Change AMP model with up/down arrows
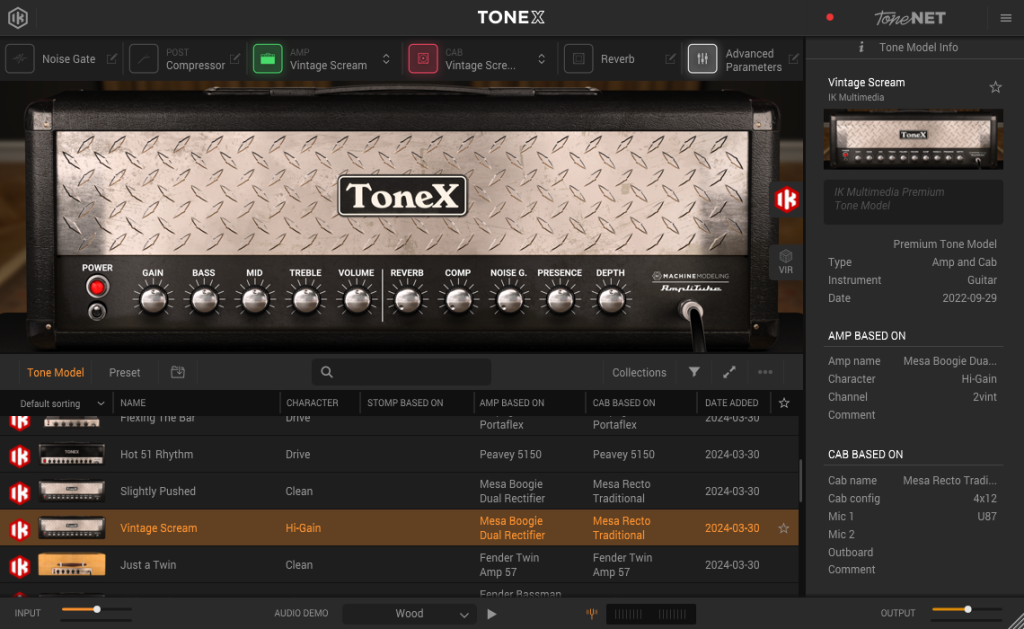Viewport: 1024px width, 629px height. click(x=386, y=59)
